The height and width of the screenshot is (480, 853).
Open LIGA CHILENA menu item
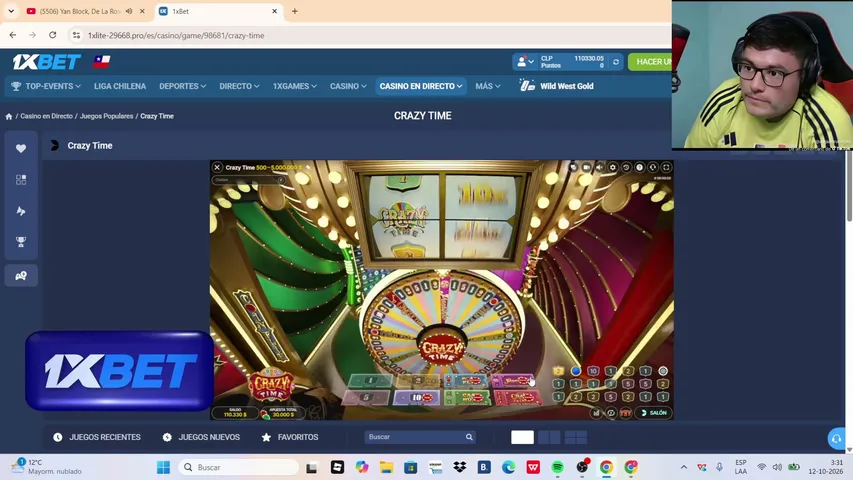[120, 86]
